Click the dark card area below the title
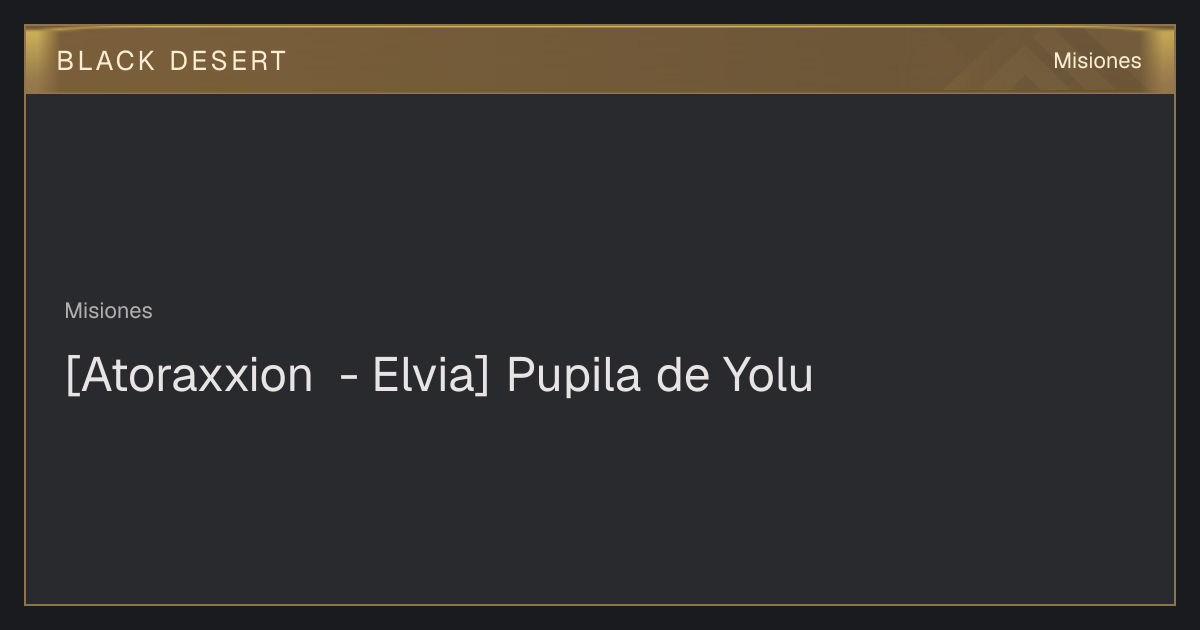Image resolution: width=1200 pixels, height=630 pixels. [600, 500]
